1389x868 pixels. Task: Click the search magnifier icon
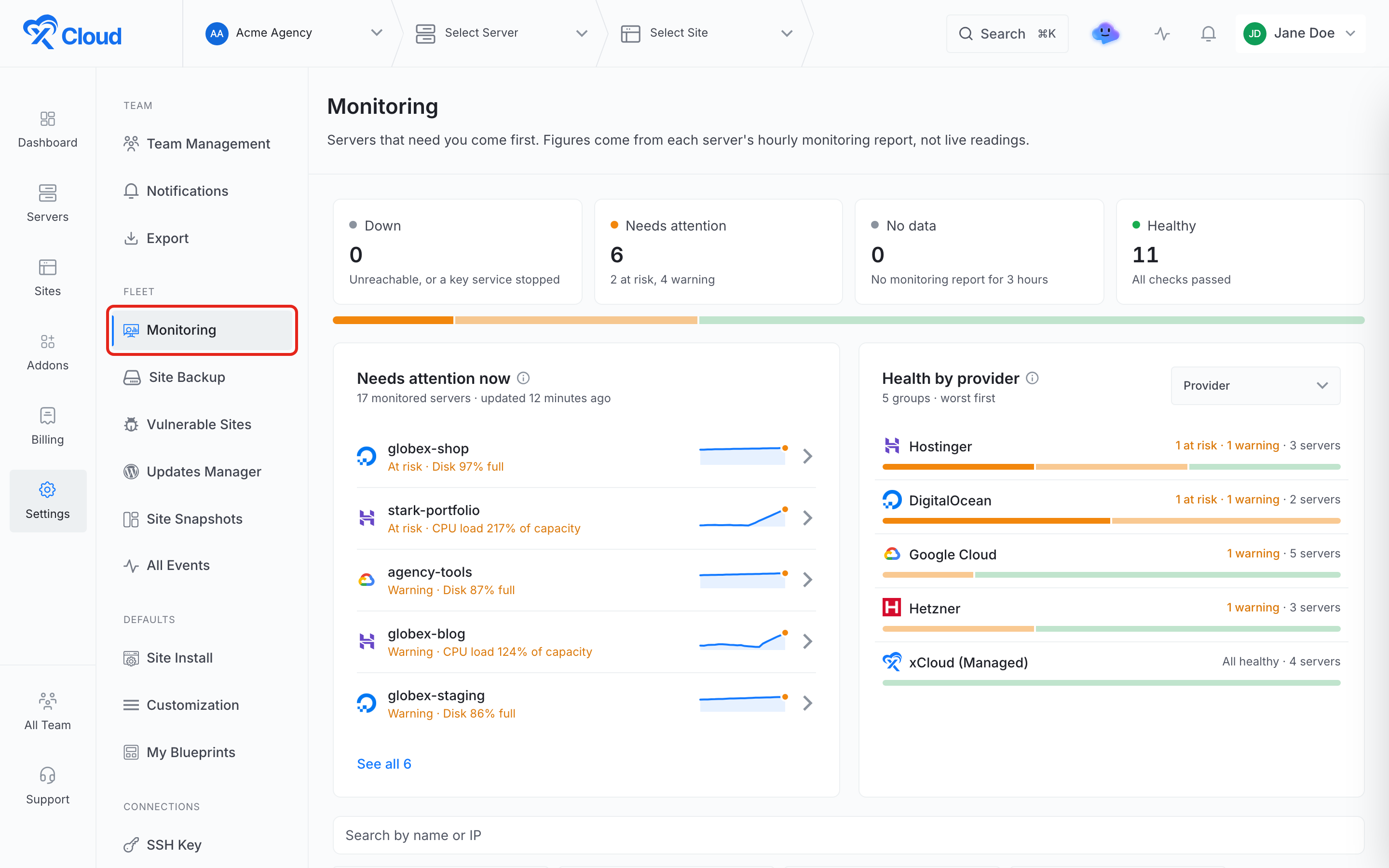pos(966,34)
